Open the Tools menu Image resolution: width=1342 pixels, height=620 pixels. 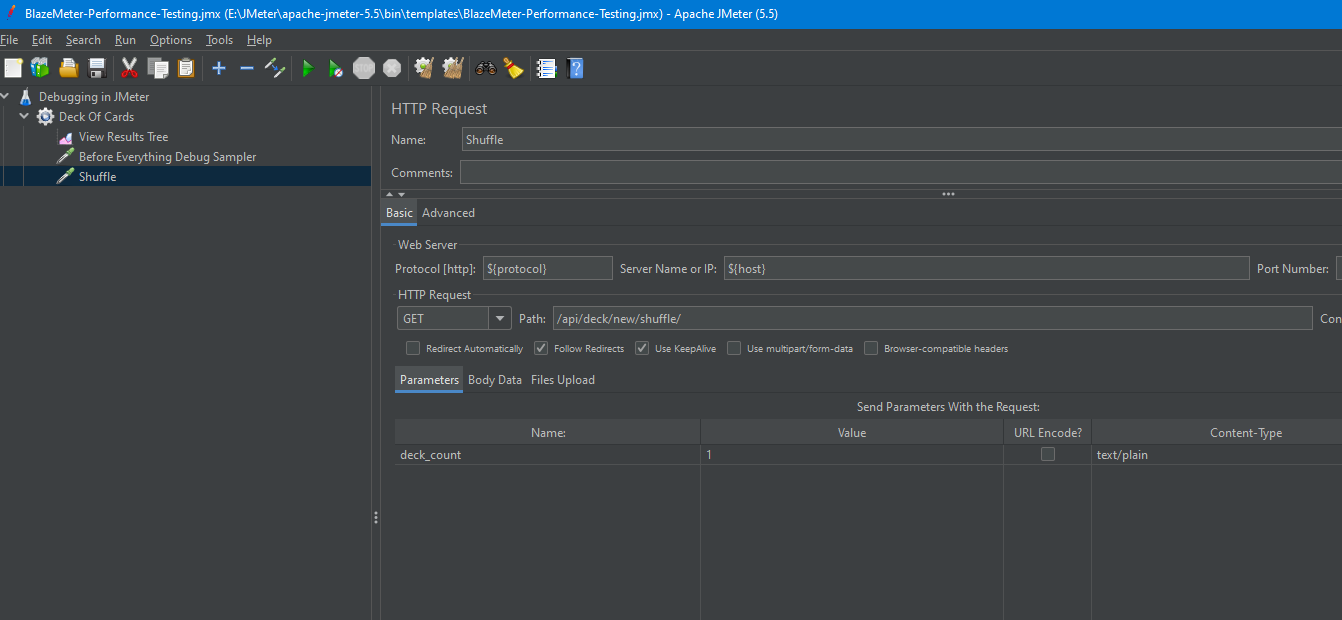pos(219,40)
